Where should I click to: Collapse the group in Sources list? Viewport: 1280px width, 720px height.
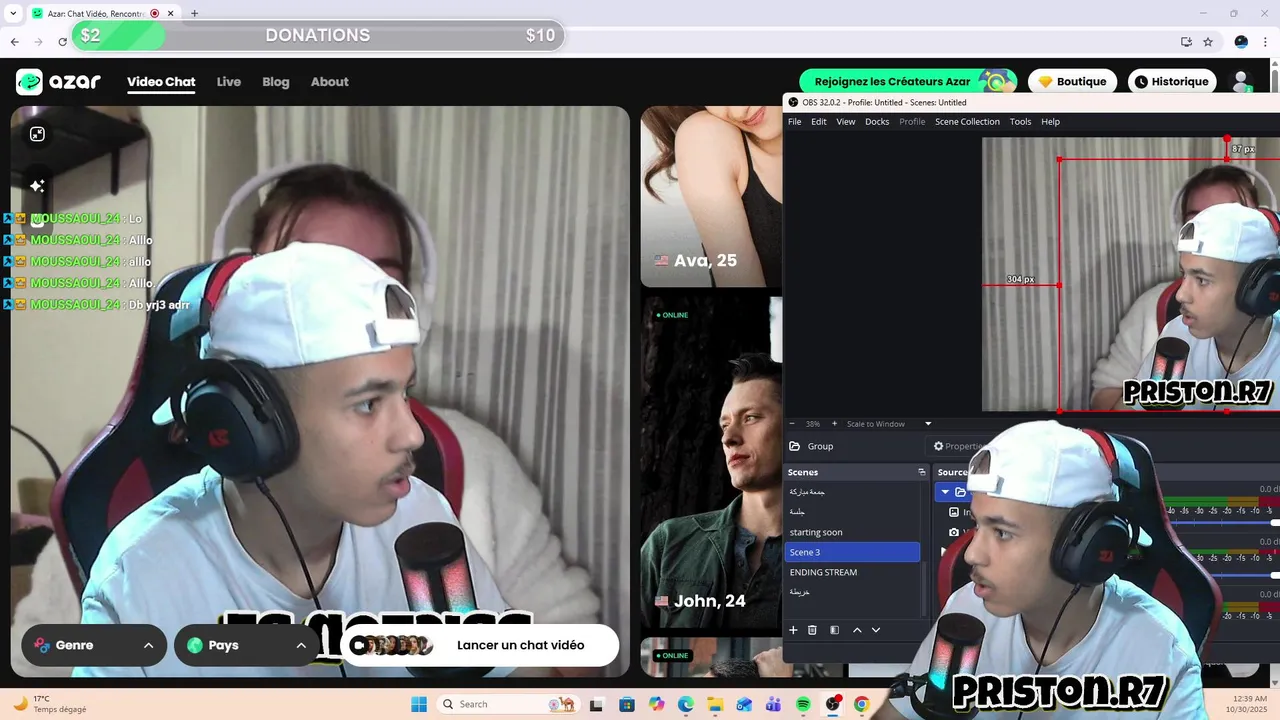pos(945,492)
